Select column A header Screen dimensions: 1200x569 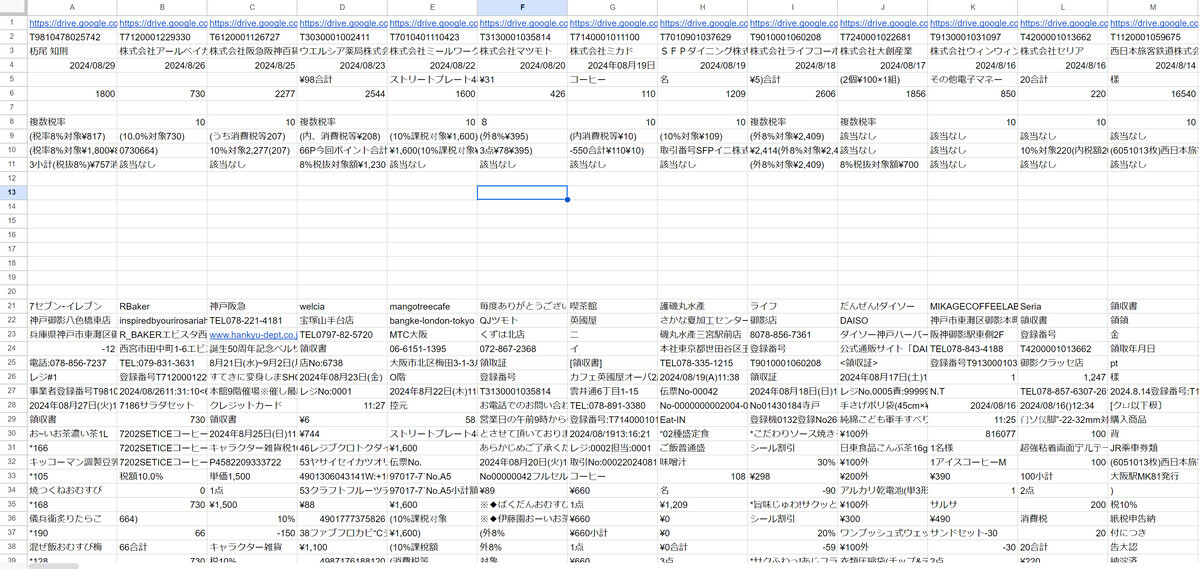[x=73, y=7]
